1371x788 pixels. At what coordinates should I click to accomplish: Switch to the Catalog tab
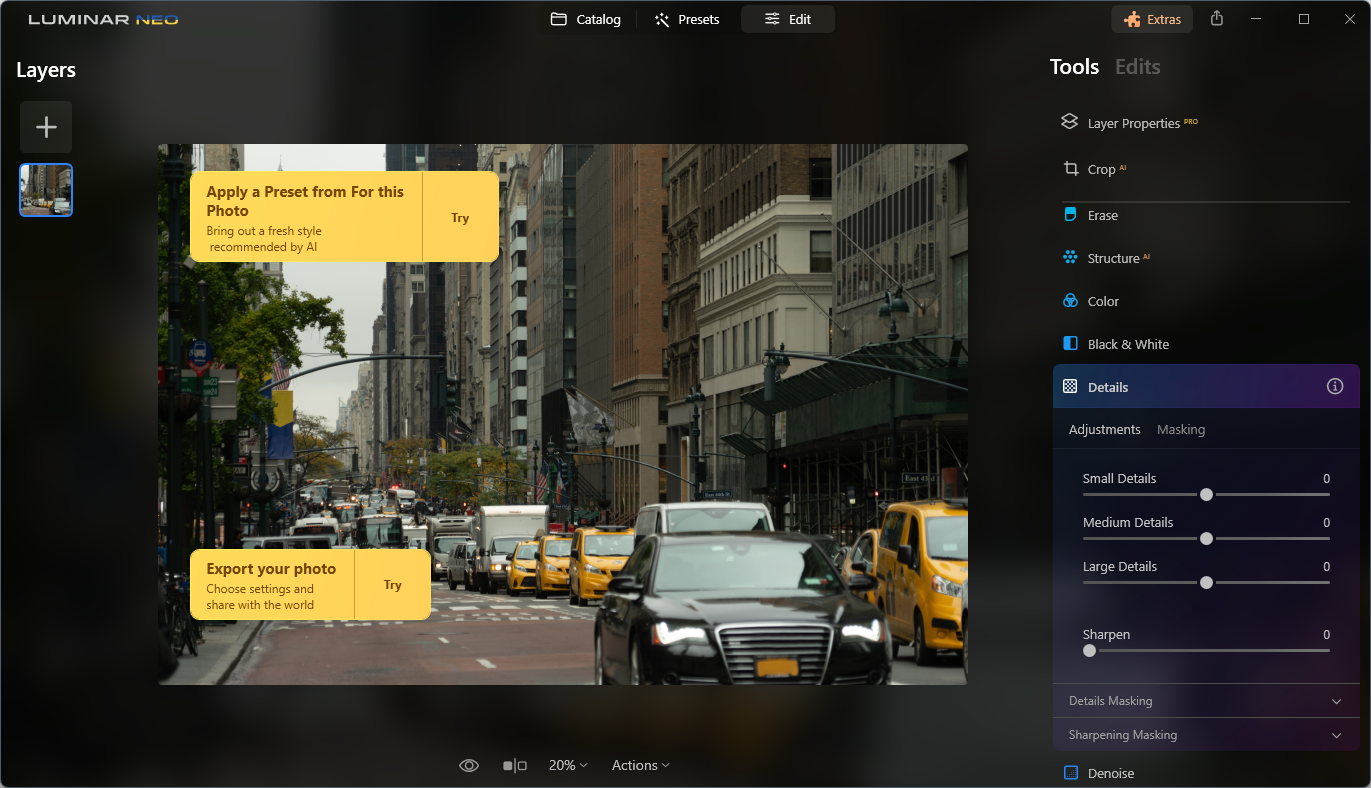tap(586, 19)
